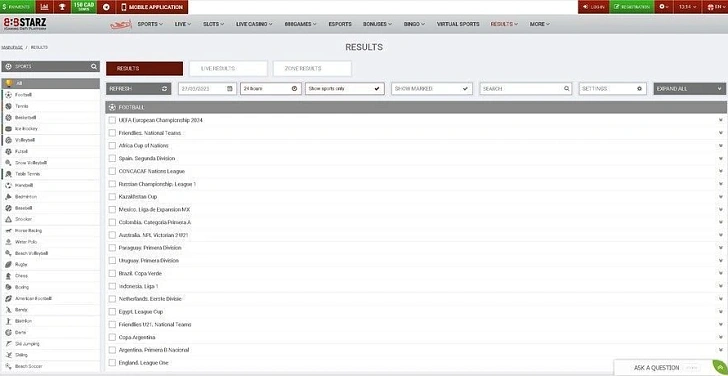
Task: Expand the Paraguay. Primera Division row chevron
Action: tap(721, 248)
